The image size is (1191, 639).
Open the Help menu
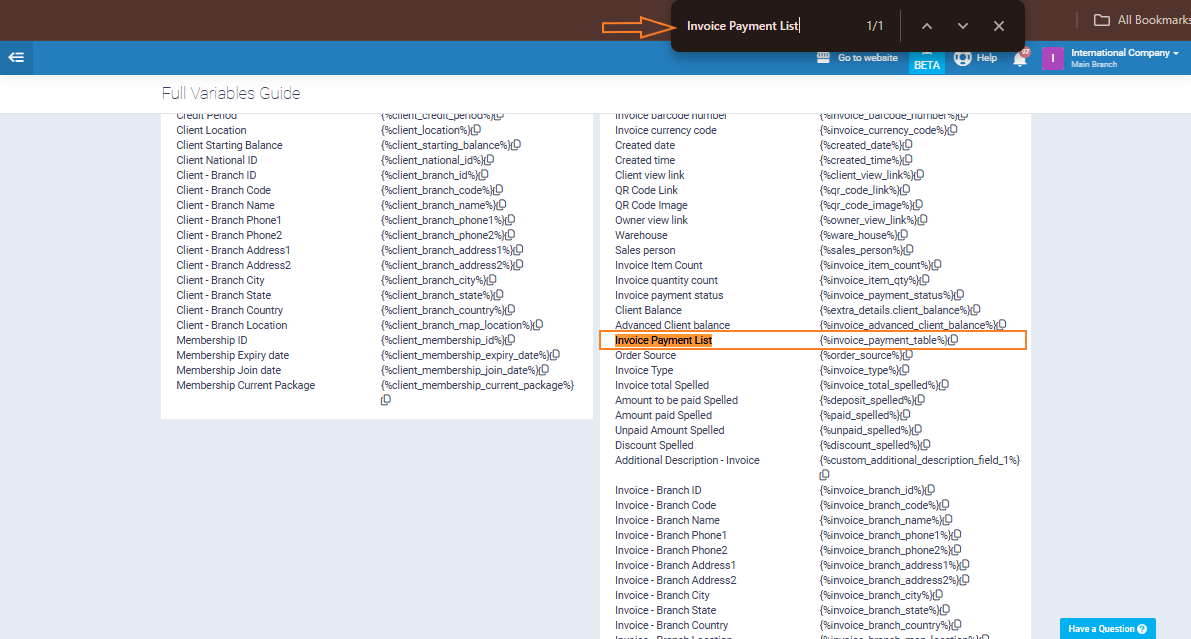(x=976, y=58)
